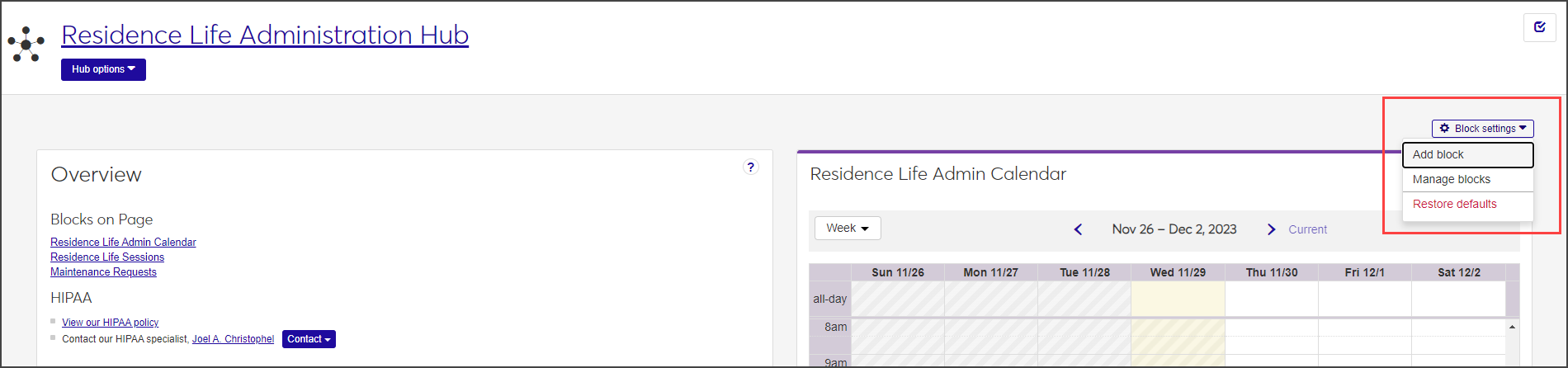
Task: Click the hub network logo icon
Action: pos(26,44)
